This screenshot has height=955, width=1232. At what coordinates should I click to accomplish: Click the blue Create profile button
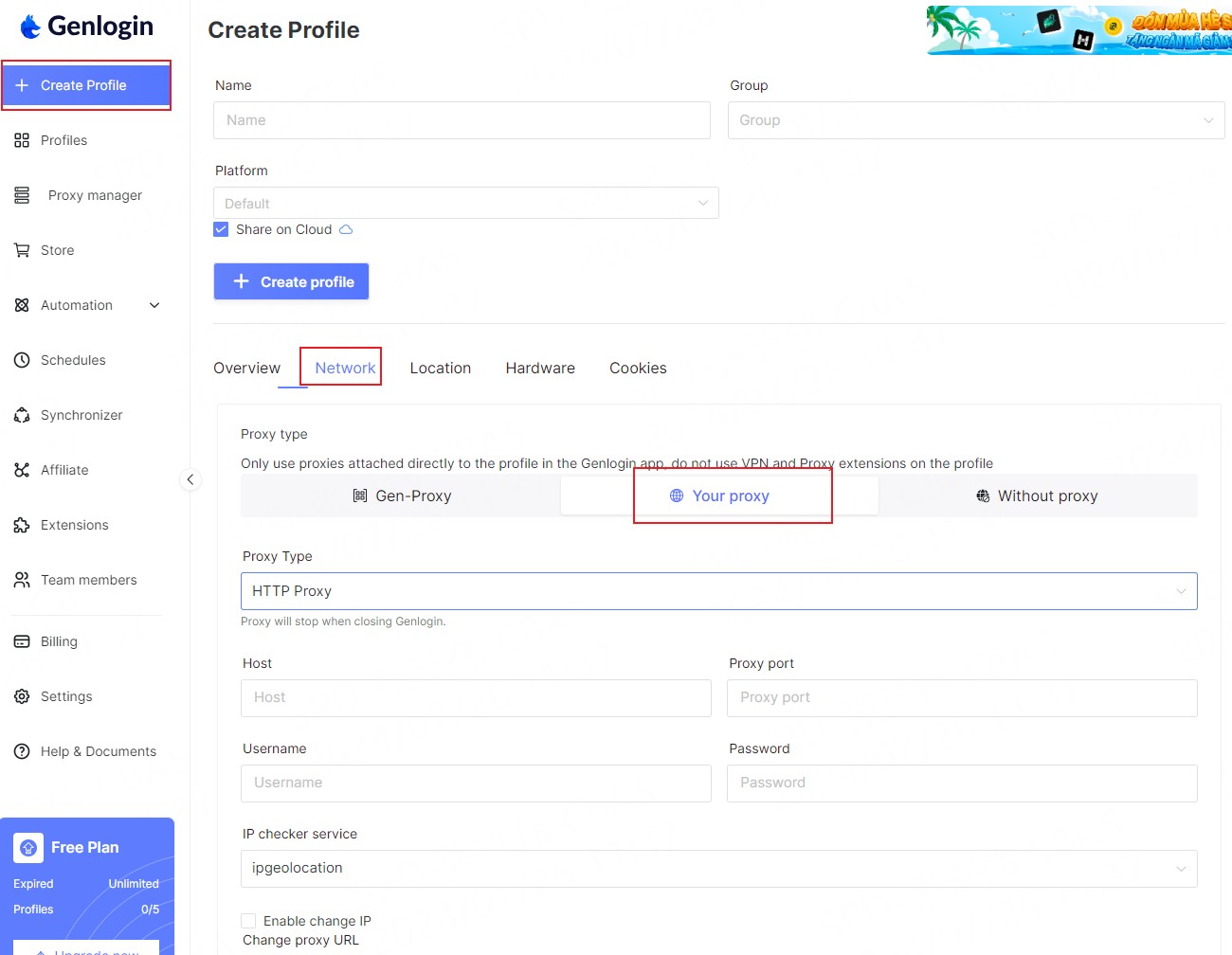coord(291,281)
